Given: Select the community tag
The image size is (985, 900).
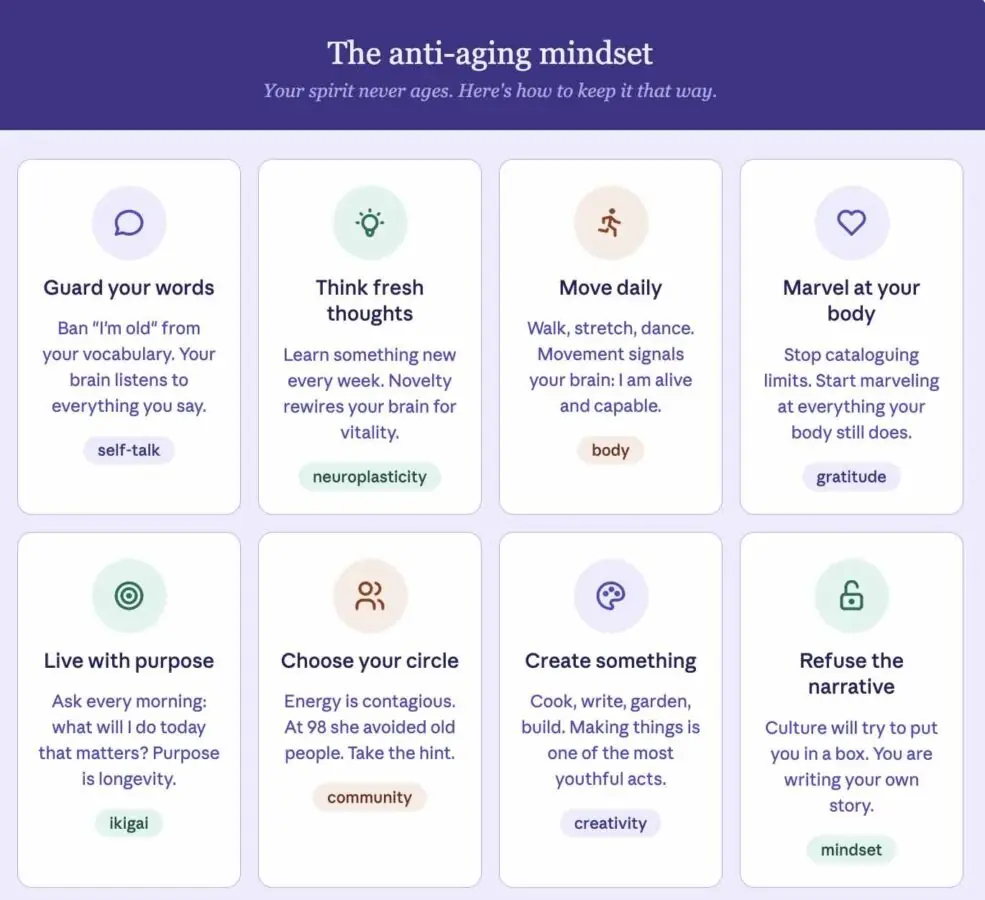Looking at the screenshot, I should pyautogui.click(x=370, y=798).
